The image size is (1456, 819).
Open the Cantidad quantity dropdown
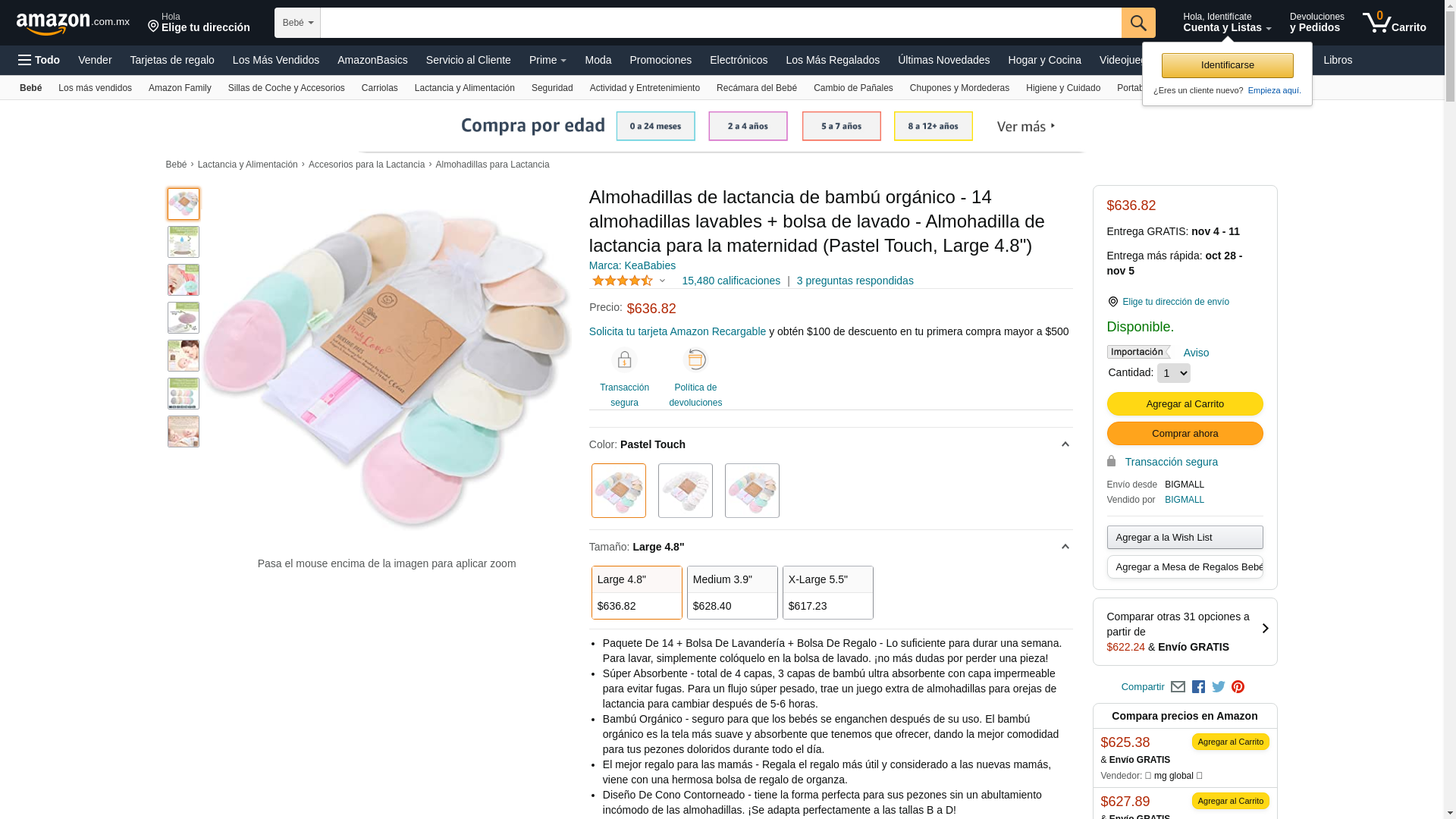[1173, 373]
